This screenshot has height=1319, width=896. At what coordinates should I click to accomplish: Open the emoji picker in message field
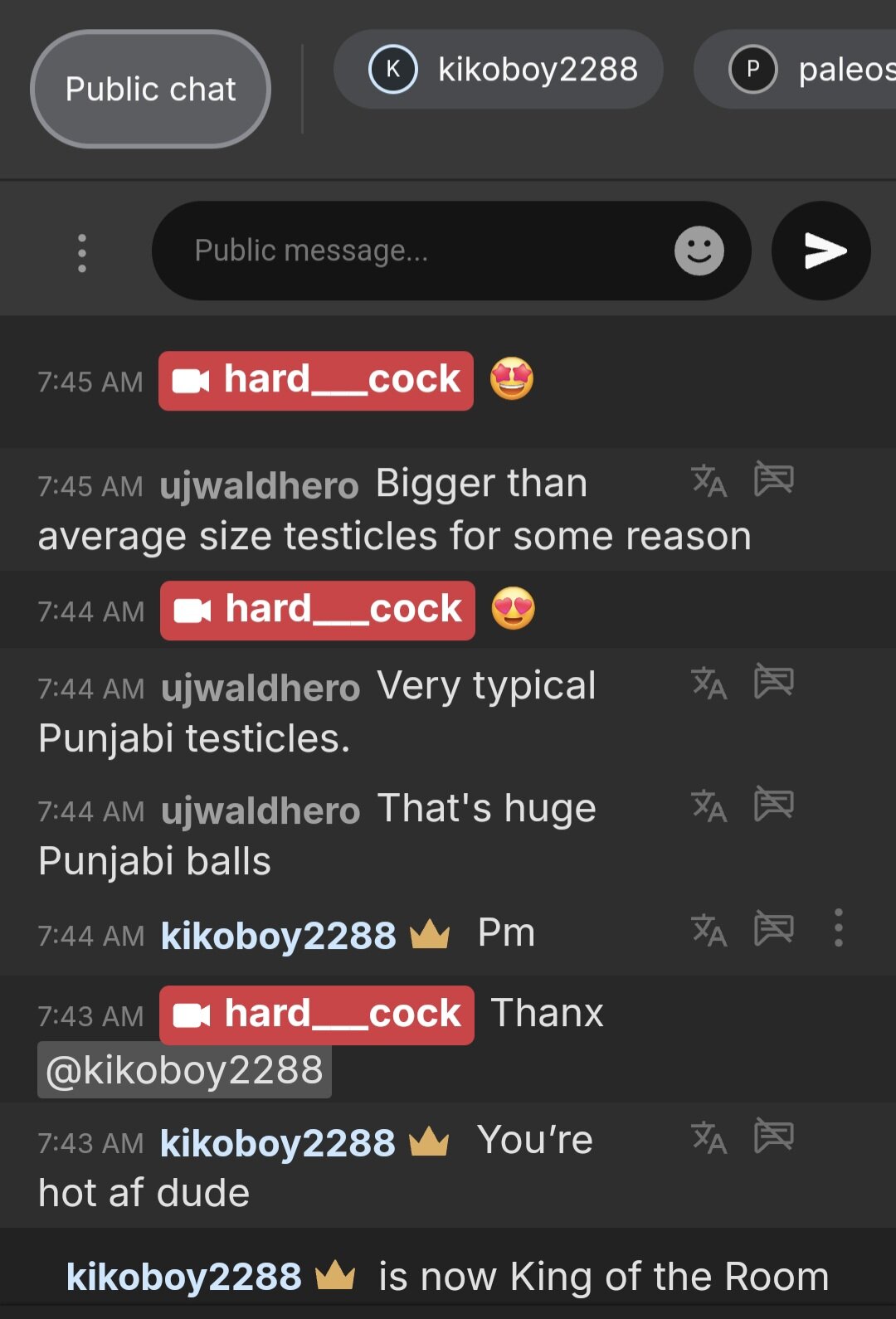[699, 251]
